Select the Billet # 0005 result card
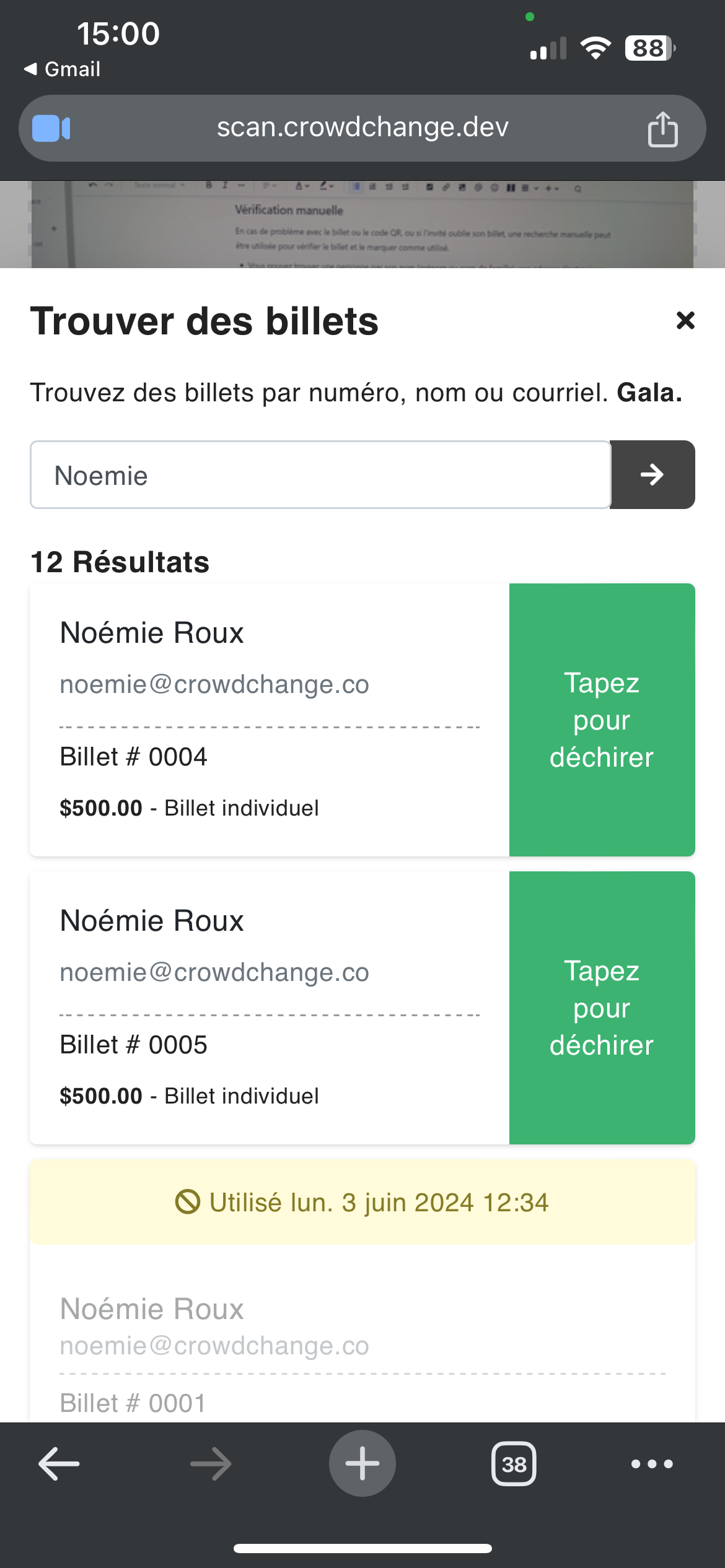 click(270, 1008)
